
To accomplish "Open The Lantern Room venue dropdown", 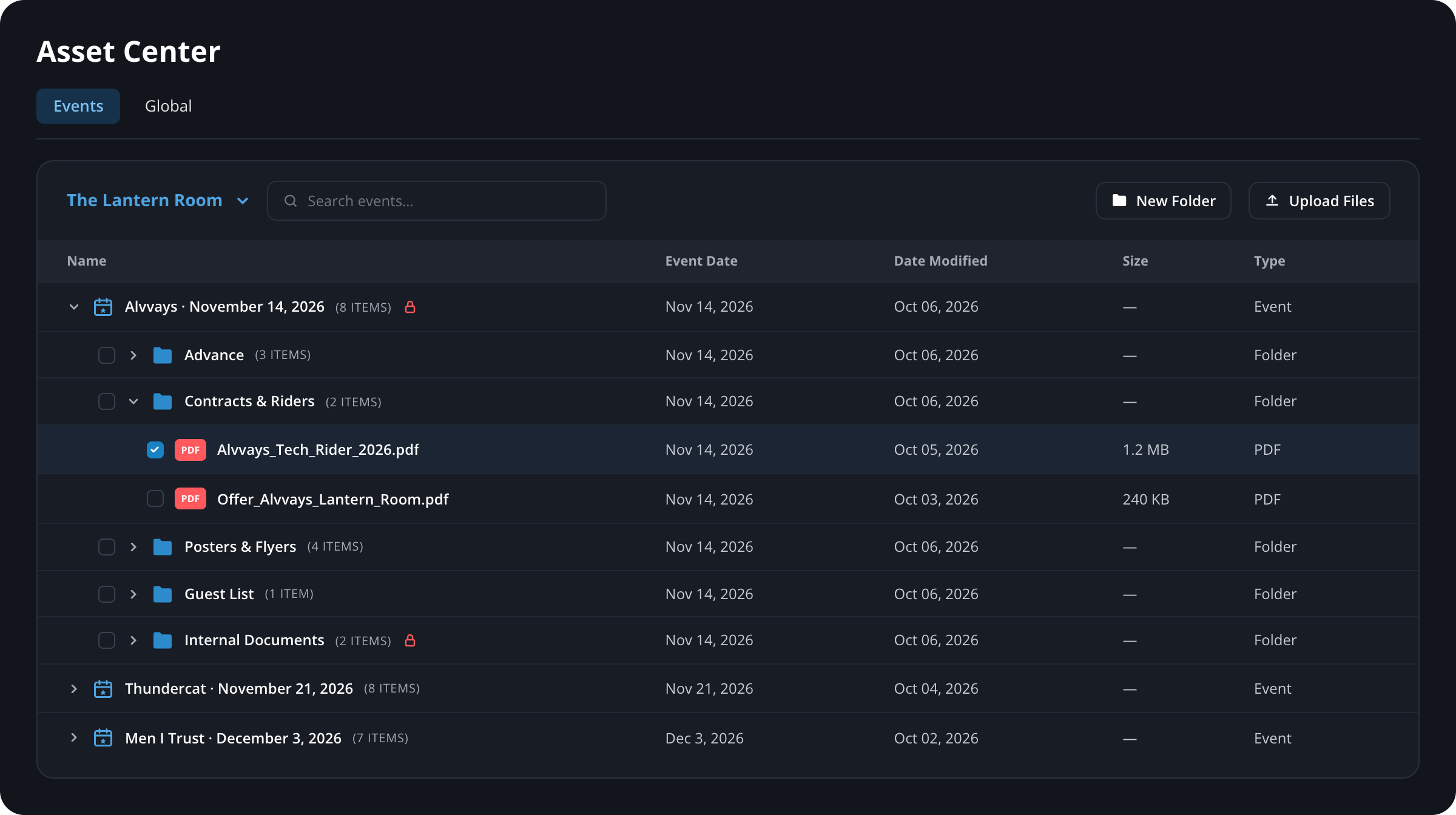I will (x=158, y=201).
